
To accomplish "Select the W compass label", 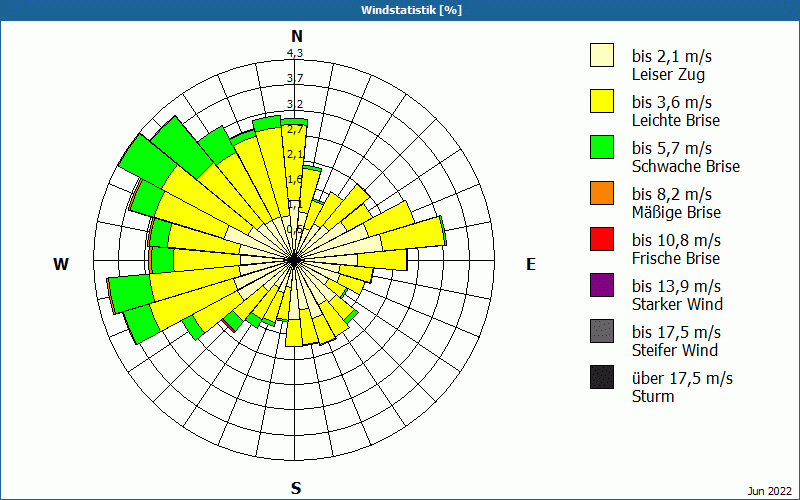I will point(61,264).
